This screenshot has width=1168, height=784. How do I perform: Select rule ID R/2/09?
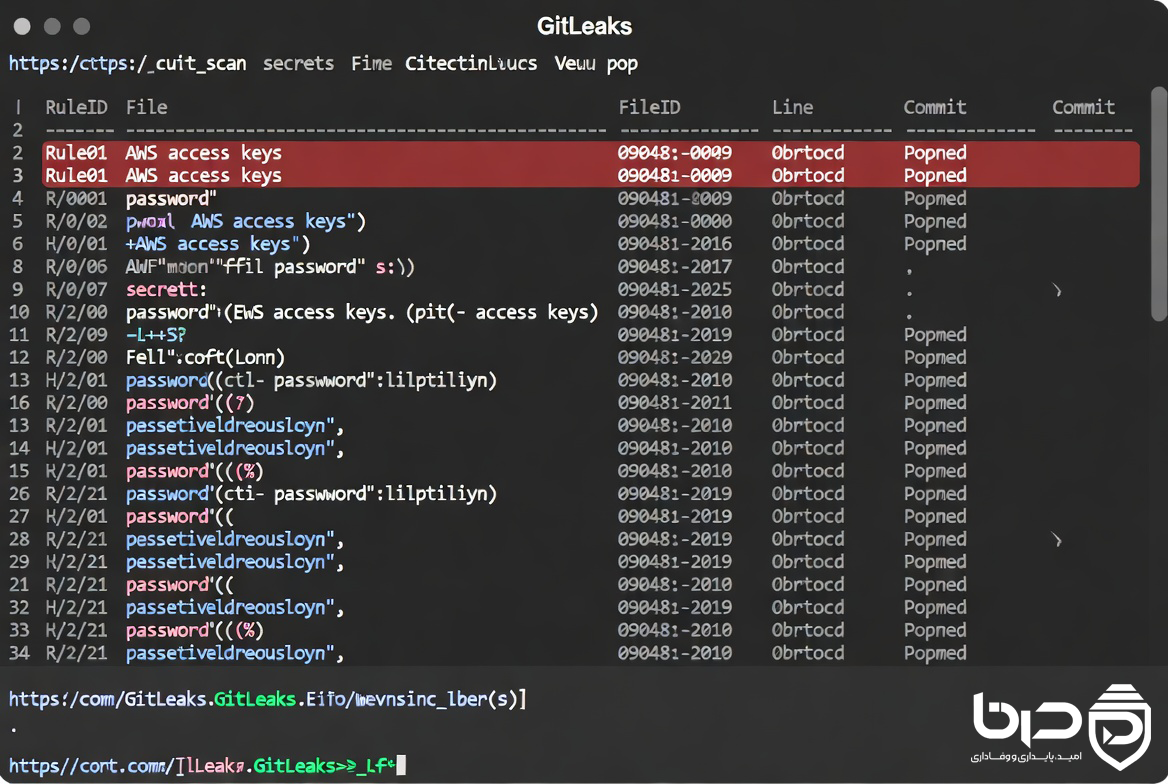[76, 335]
